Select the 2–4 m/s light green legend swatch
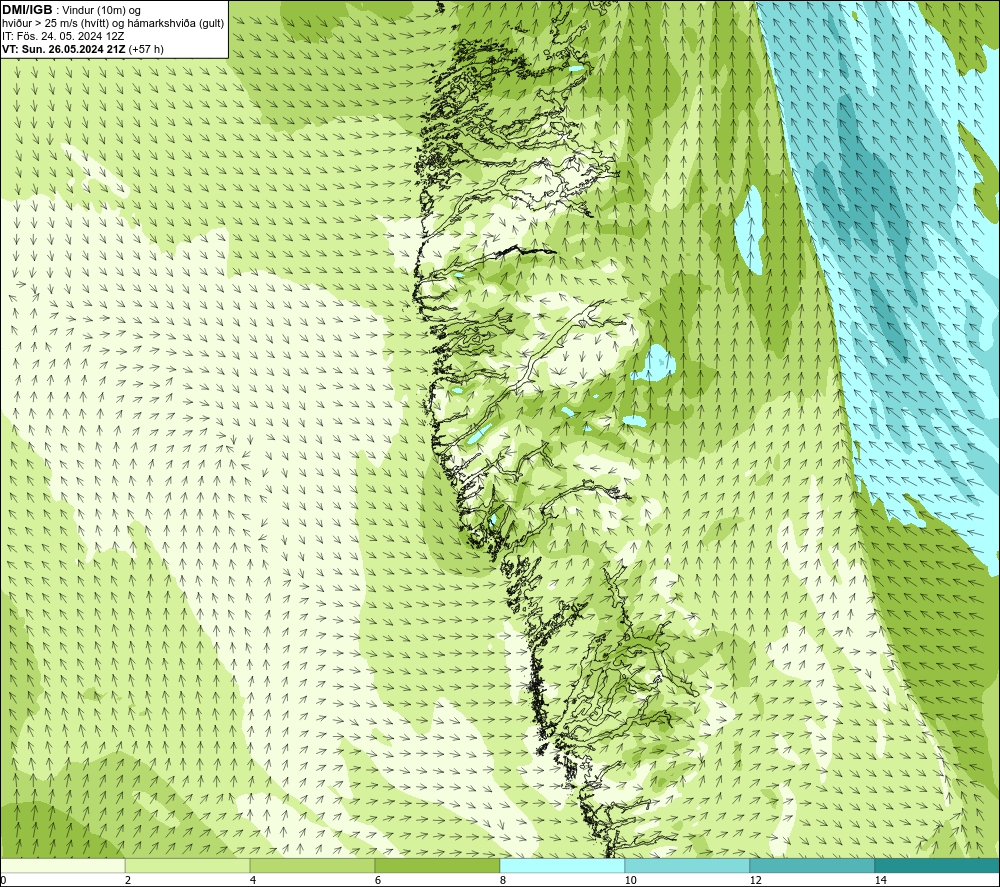 click(188, 865)
